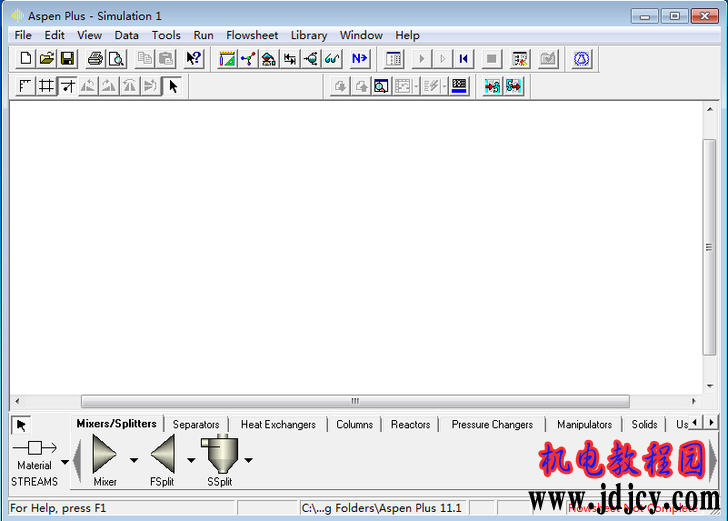Expand the Mixer model dropdown arrow
This screenshot has width=728, height=521.
click(134, 461)
